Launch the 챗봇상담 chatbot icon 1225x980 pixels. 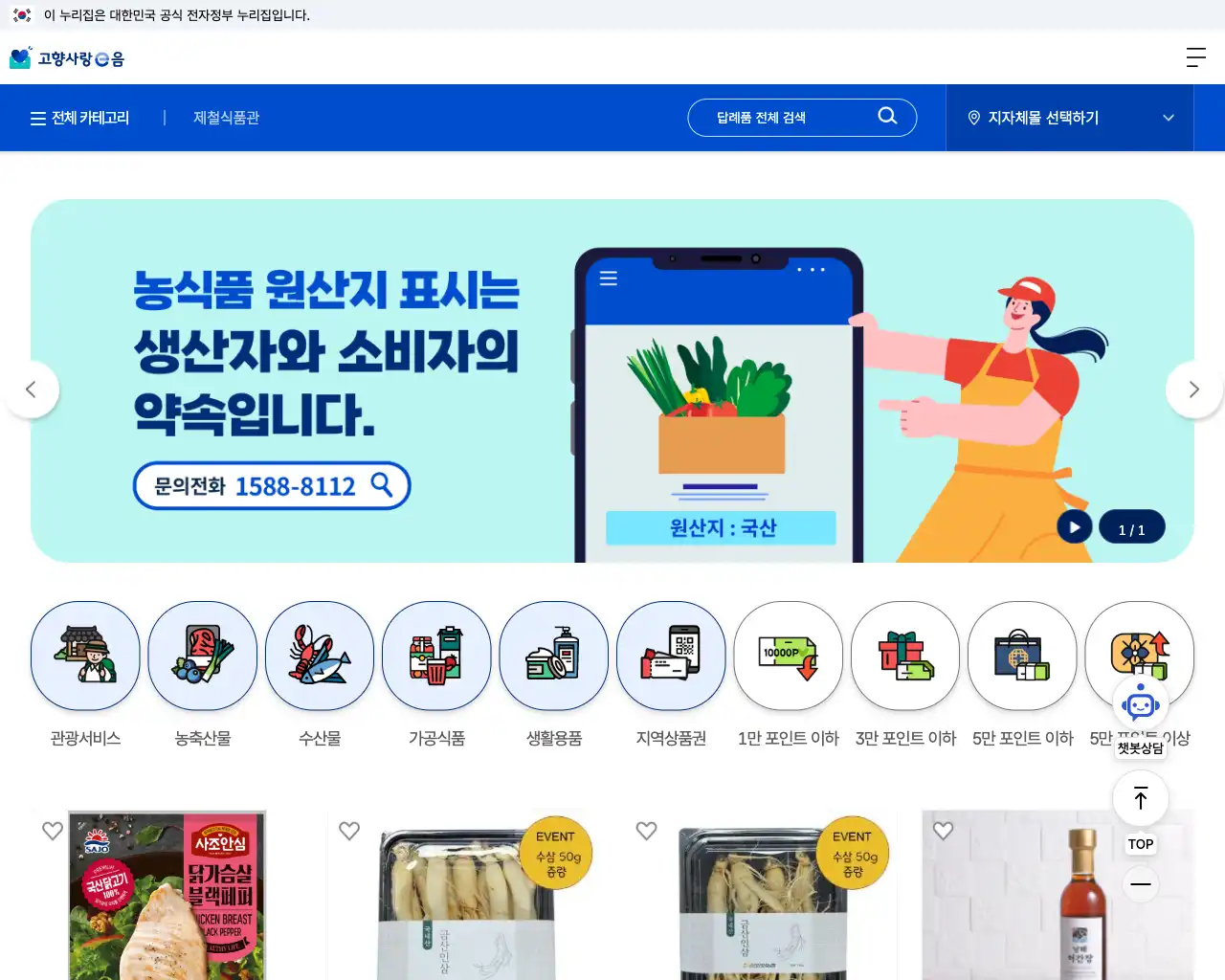[x=1140, y=706]
